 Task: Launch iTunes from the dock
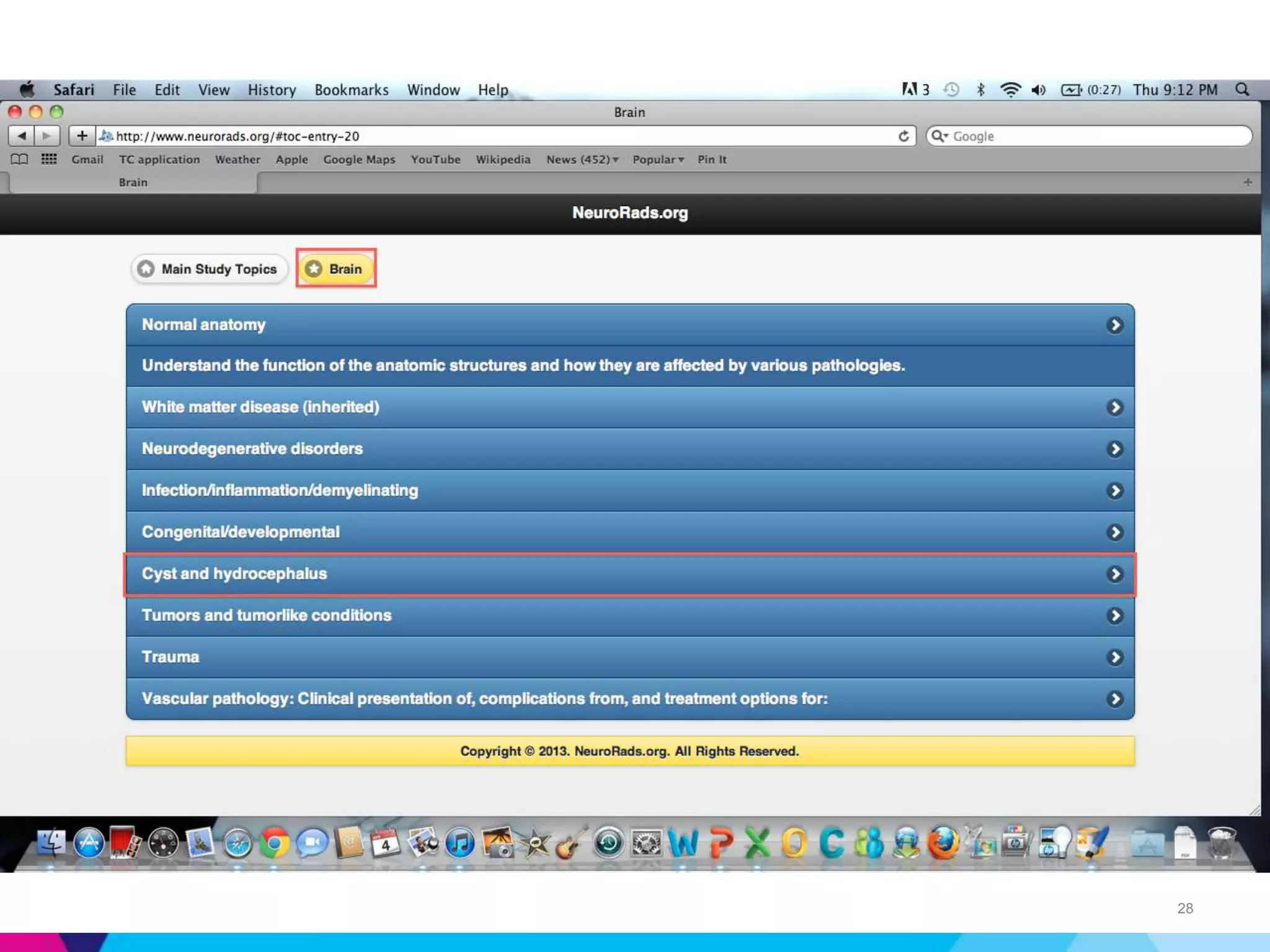pos(460,843)
